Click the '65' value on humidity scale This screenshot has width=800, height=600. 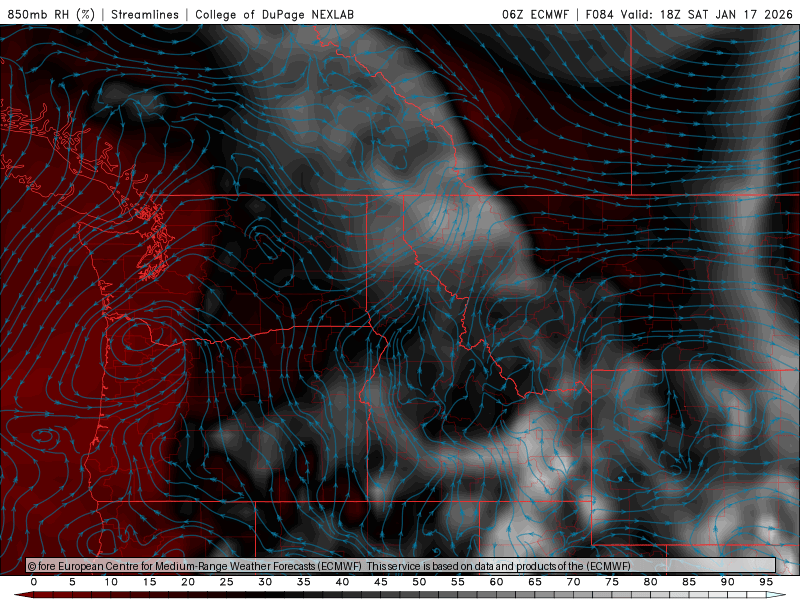pos(535,582)
